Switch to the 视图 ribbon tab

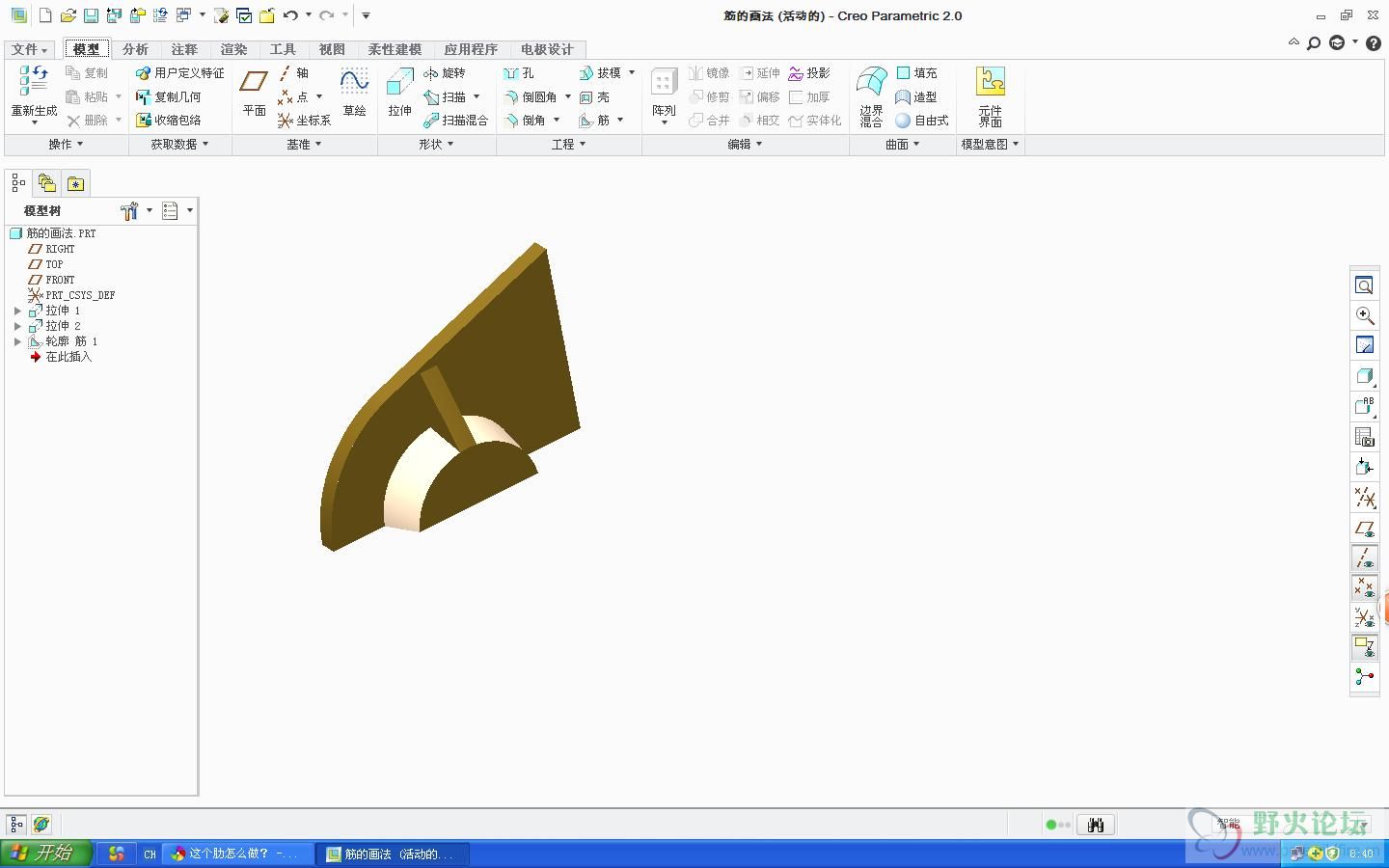(332, 49)
